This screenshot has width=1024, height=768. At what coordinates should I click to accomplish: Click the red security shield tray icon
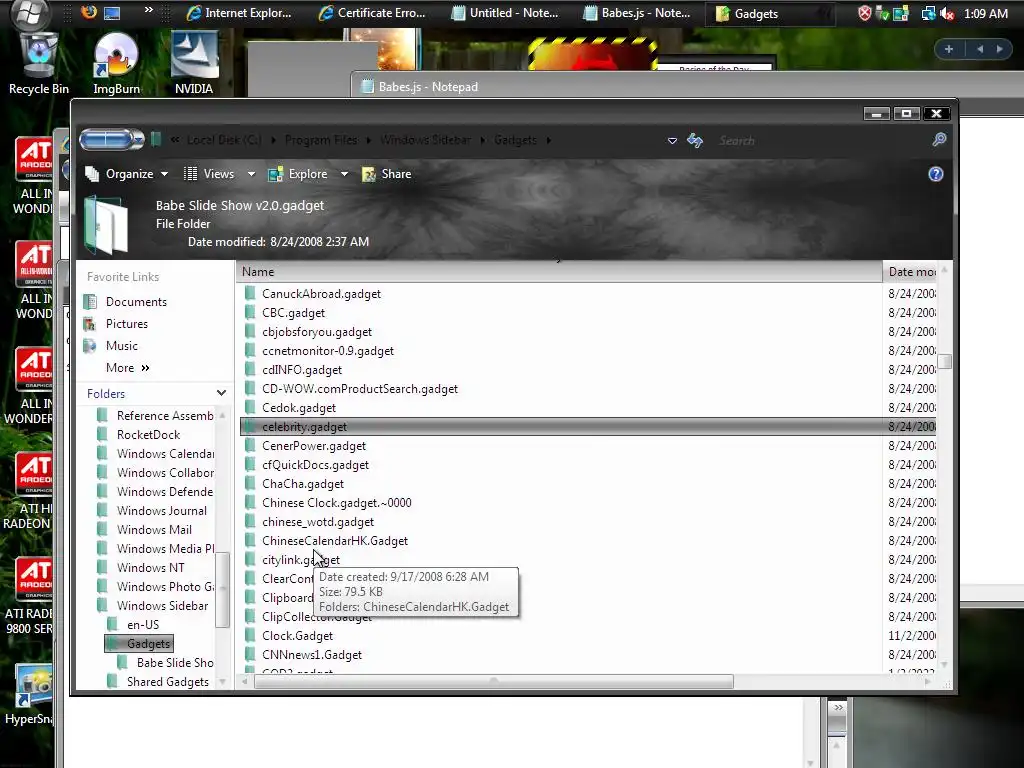865,13
